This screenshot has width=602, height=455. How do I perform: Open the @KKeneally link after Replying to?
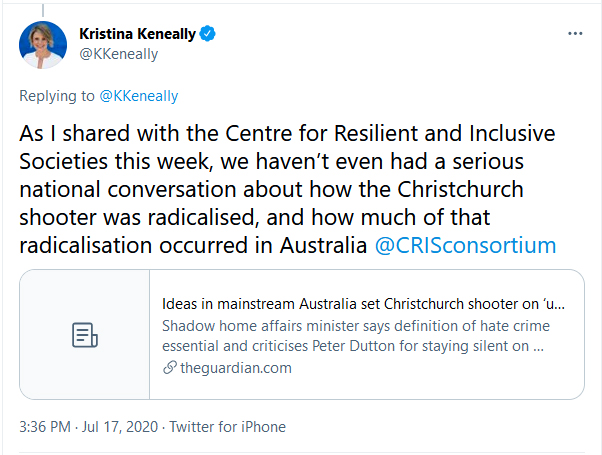click(x=139, y=96)
